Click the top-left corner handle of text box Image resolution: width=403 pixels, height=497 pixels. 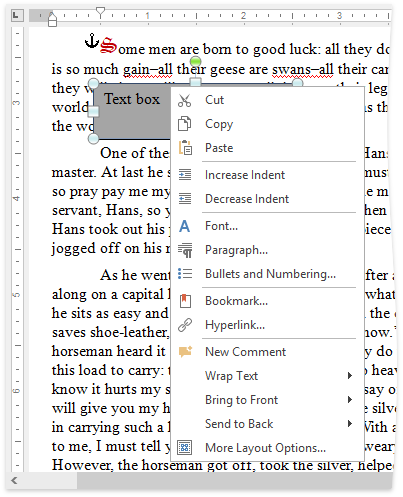pos(94,84)
